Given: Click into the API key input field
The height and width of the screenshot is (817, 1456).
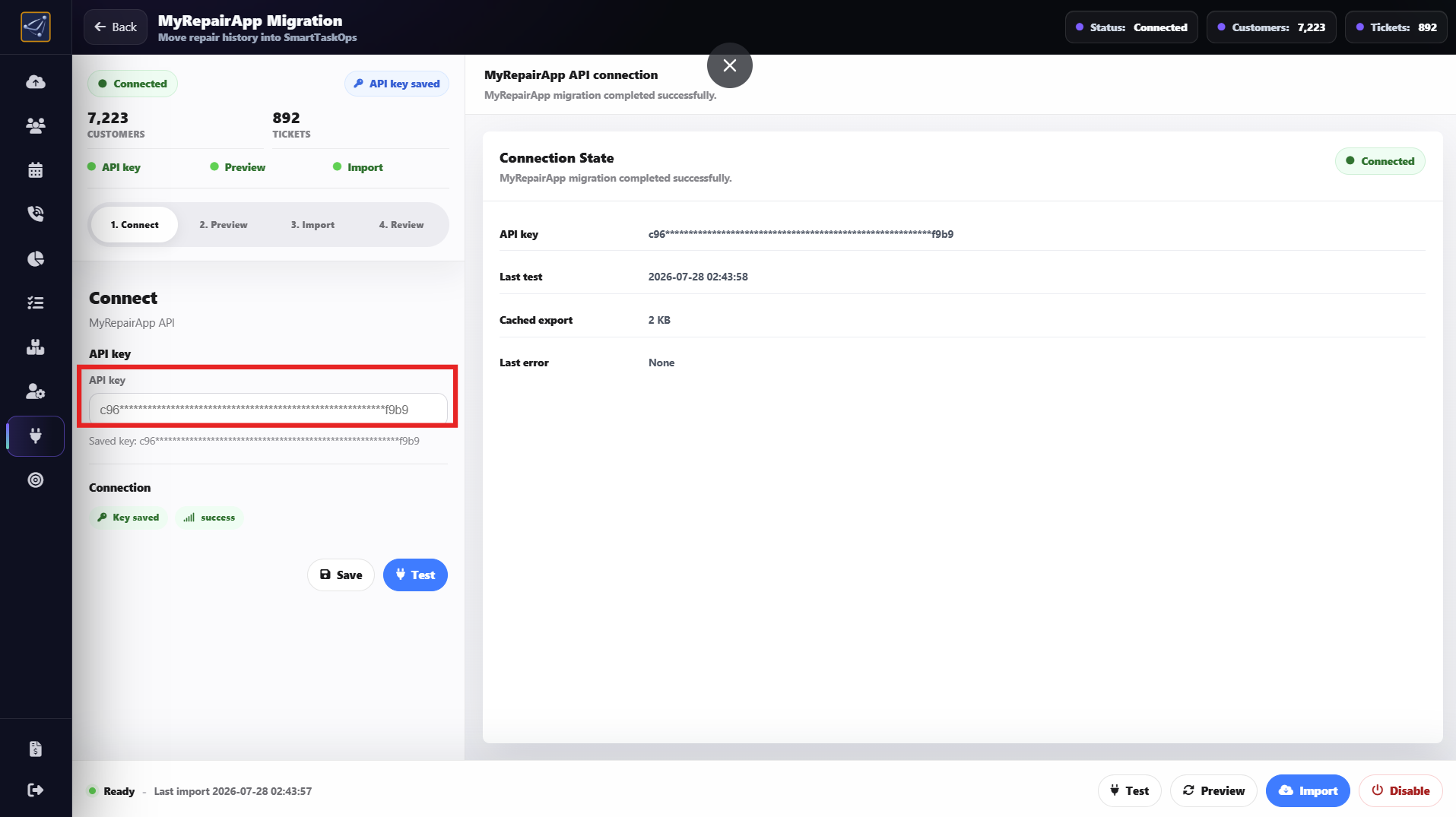Looking at the screenshot, I should (x=268, y=410).
